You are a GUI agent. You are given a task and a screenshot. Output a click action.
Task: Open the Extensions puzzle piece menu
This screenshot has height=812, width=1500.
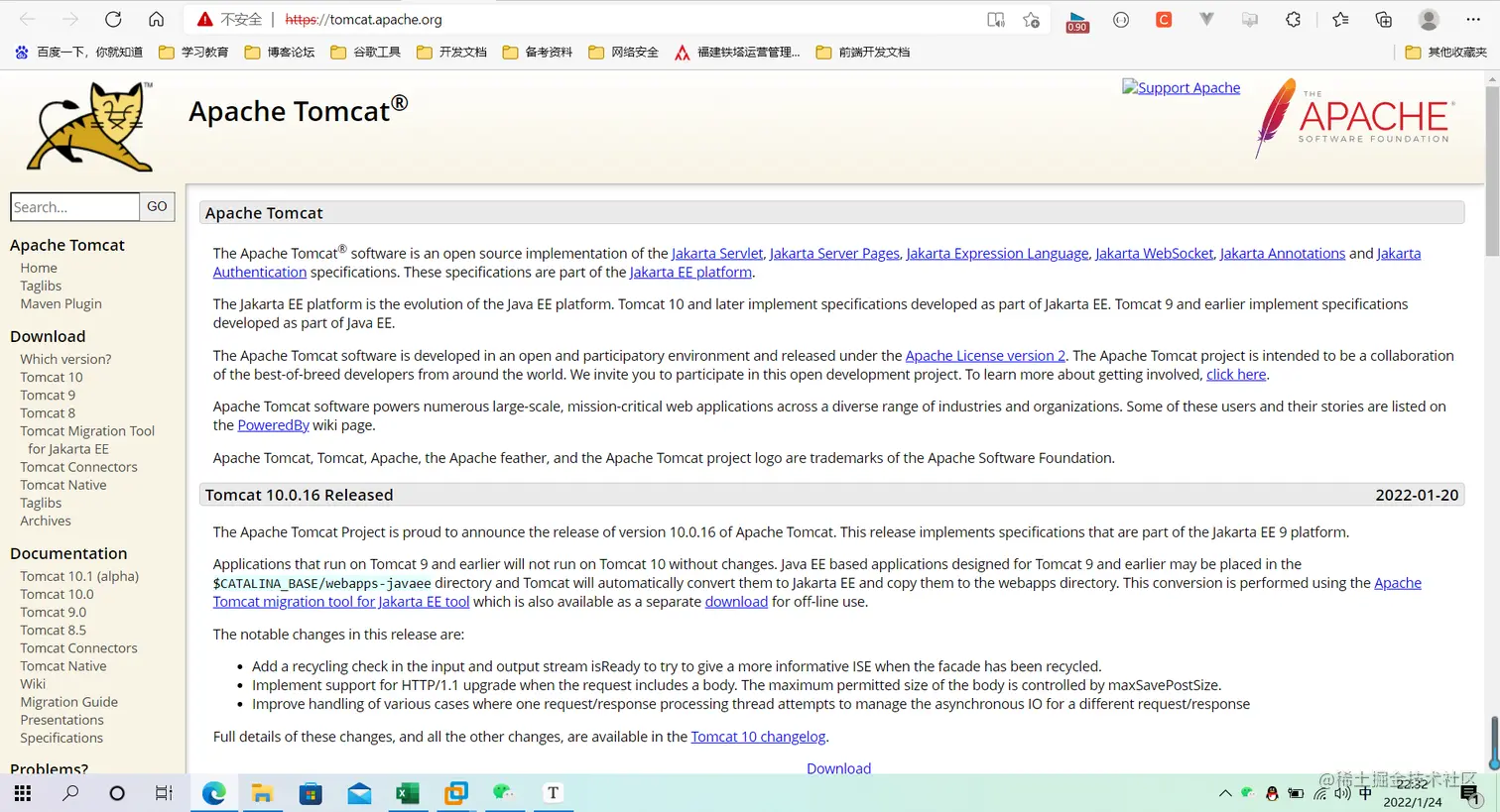pos(1293,19)
